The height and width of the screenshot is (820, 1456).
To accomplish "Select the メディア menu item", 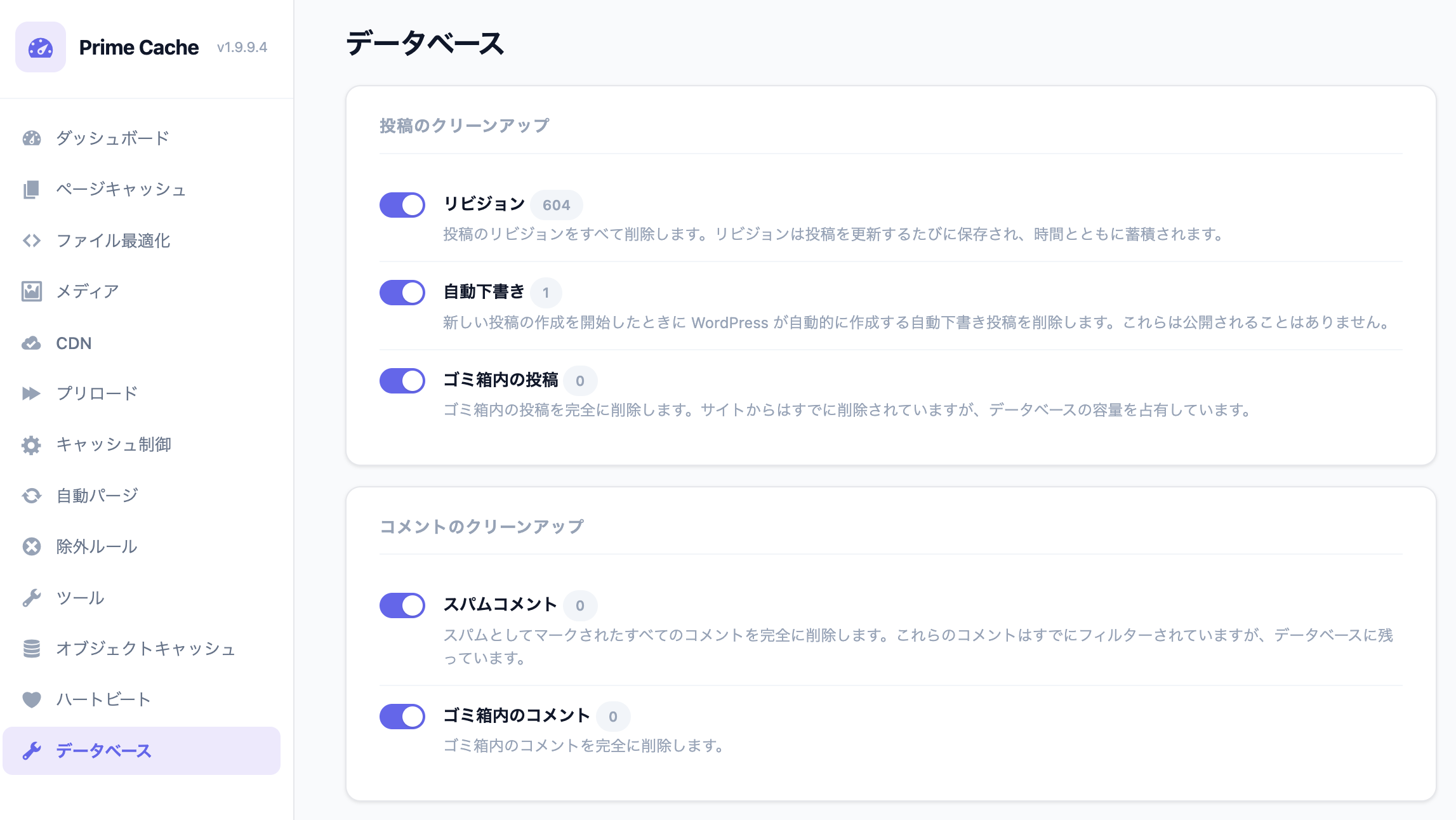I will [142, 291].
